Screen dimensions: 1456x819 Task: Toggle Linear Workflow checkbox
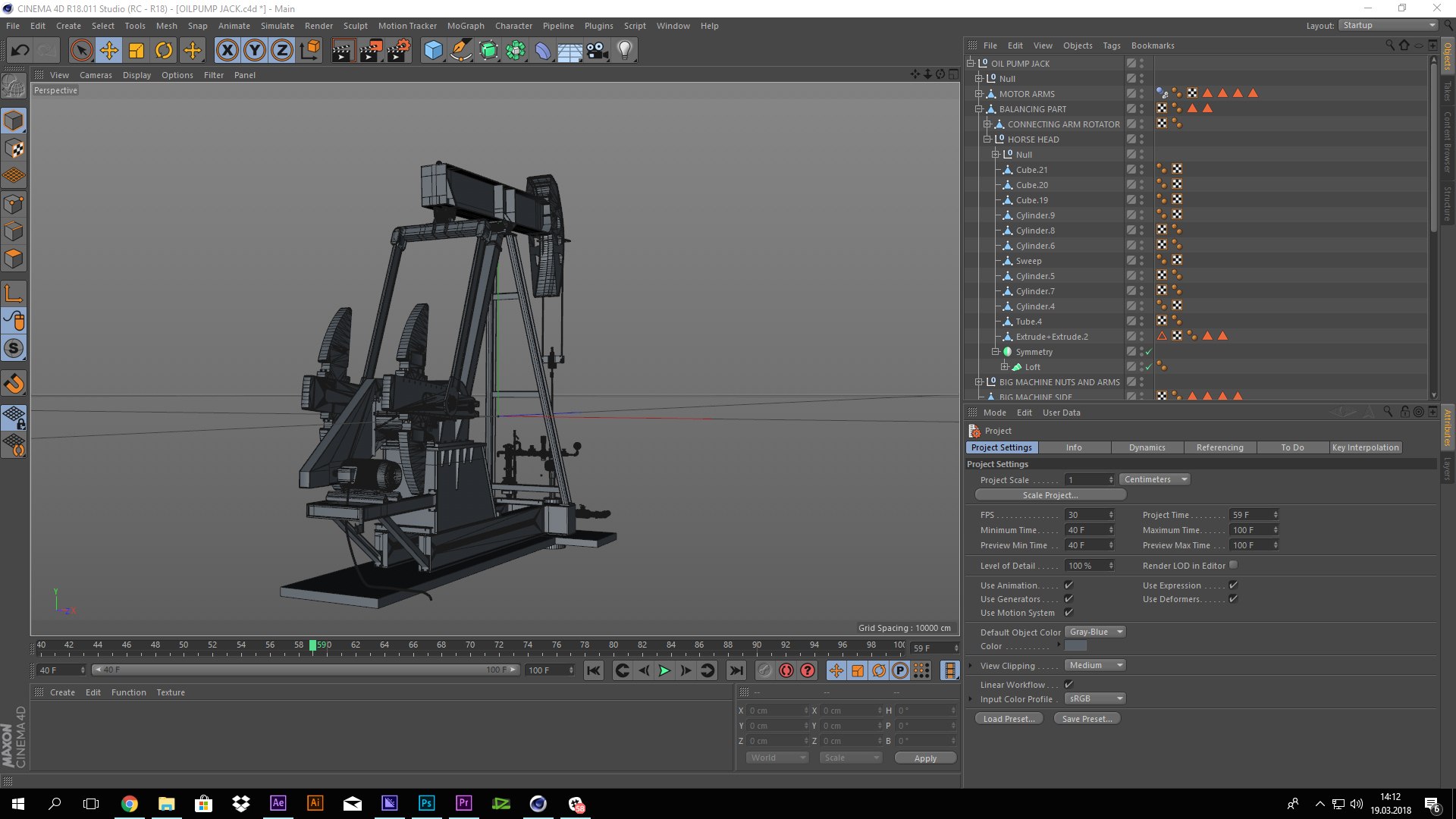click(x=1068, y=684)
